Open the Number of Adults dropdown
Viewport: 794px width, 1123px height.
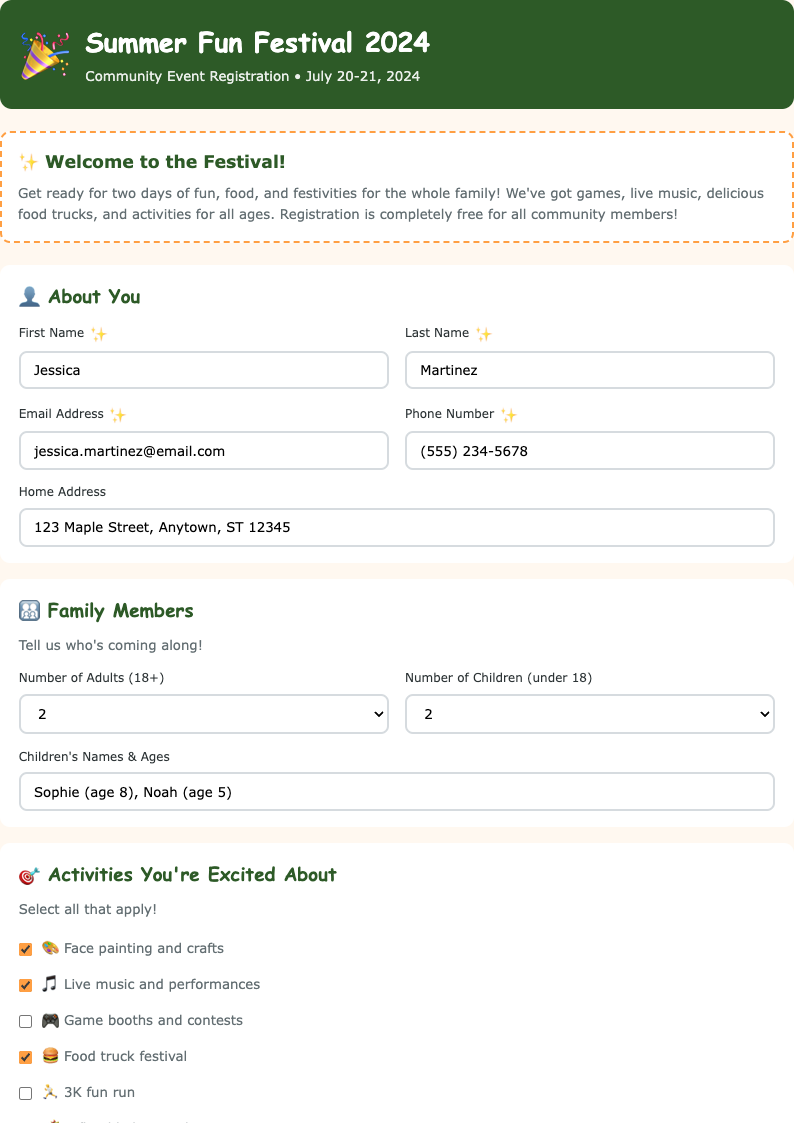204,714
